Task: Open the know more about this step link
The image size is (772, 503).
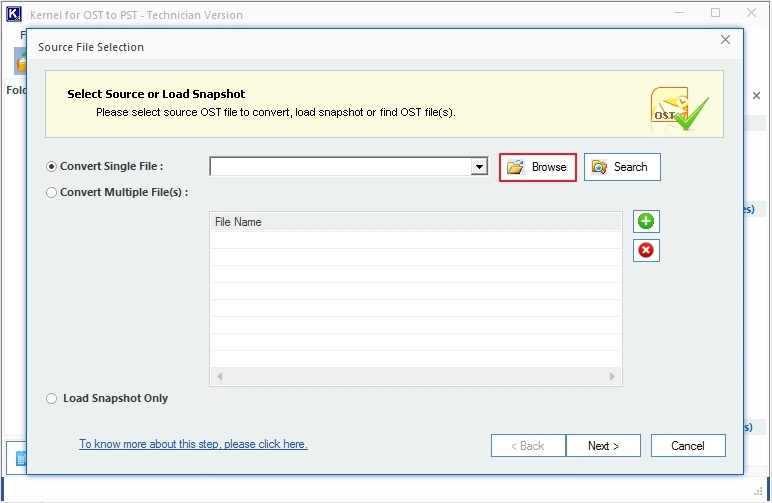Action: tap(193, 444)
